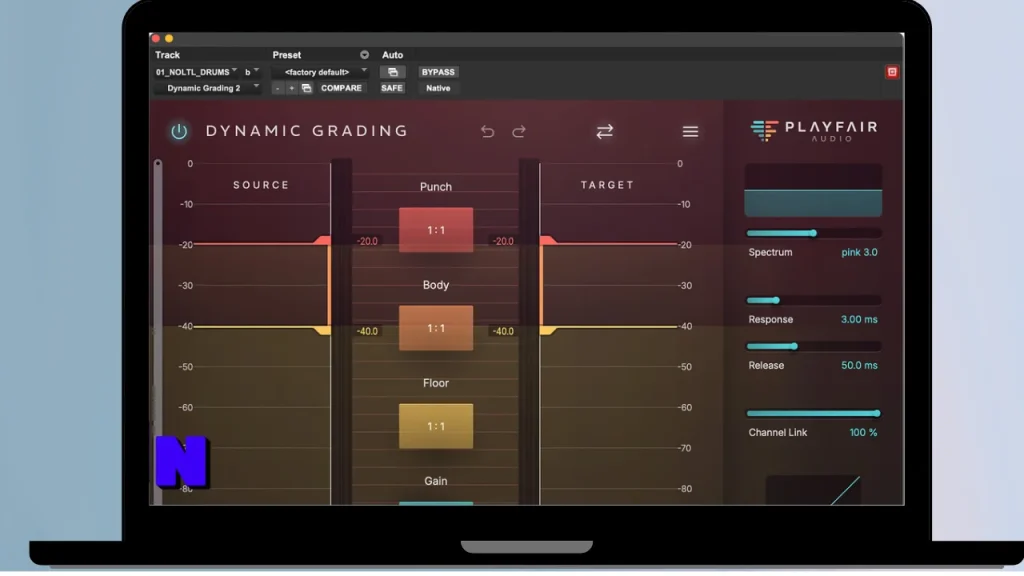The height and width of the screenshot is (576, 1024).
Task: Click the Body label
Action: (436, 285)
